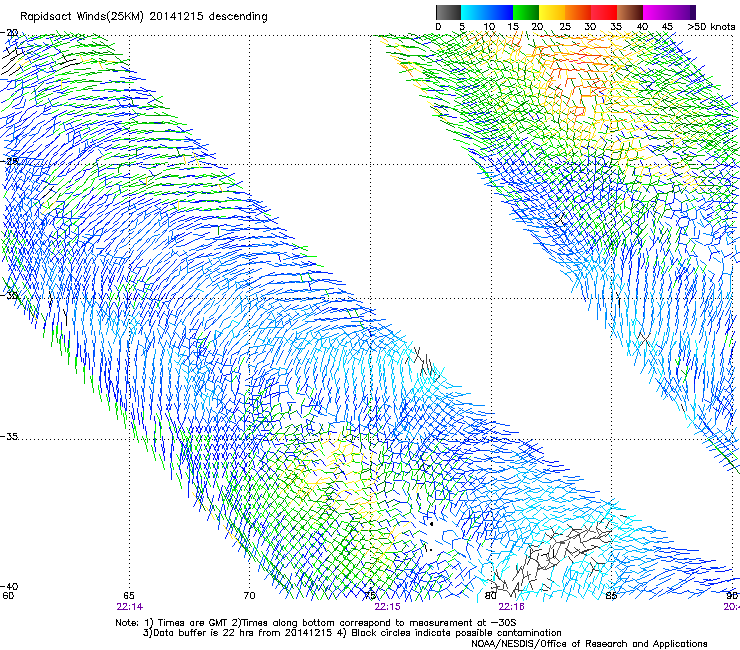This screenshot has width=740, height=650.
Task: Click the legend label '25'
Action: (565, 27)
